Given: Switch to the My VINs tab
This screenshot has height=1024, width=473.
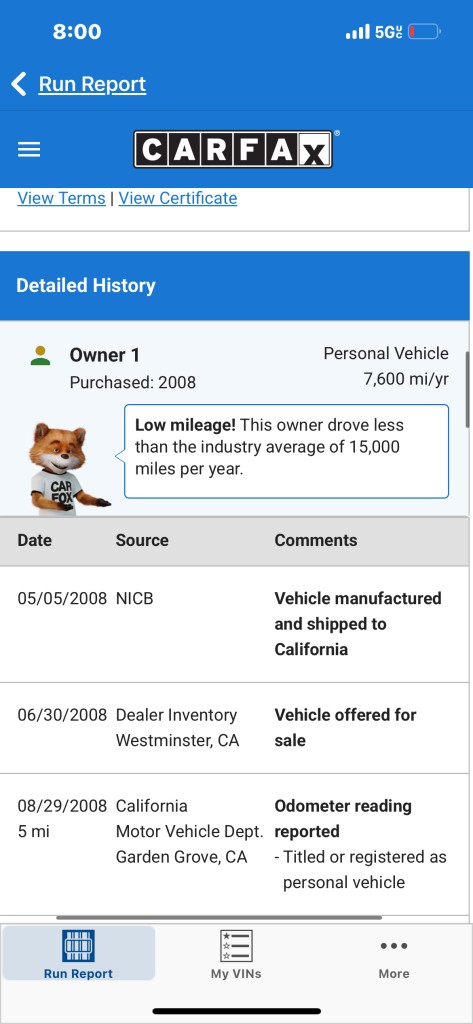Looking at the screenshot, I should click(x=236, y=953).
